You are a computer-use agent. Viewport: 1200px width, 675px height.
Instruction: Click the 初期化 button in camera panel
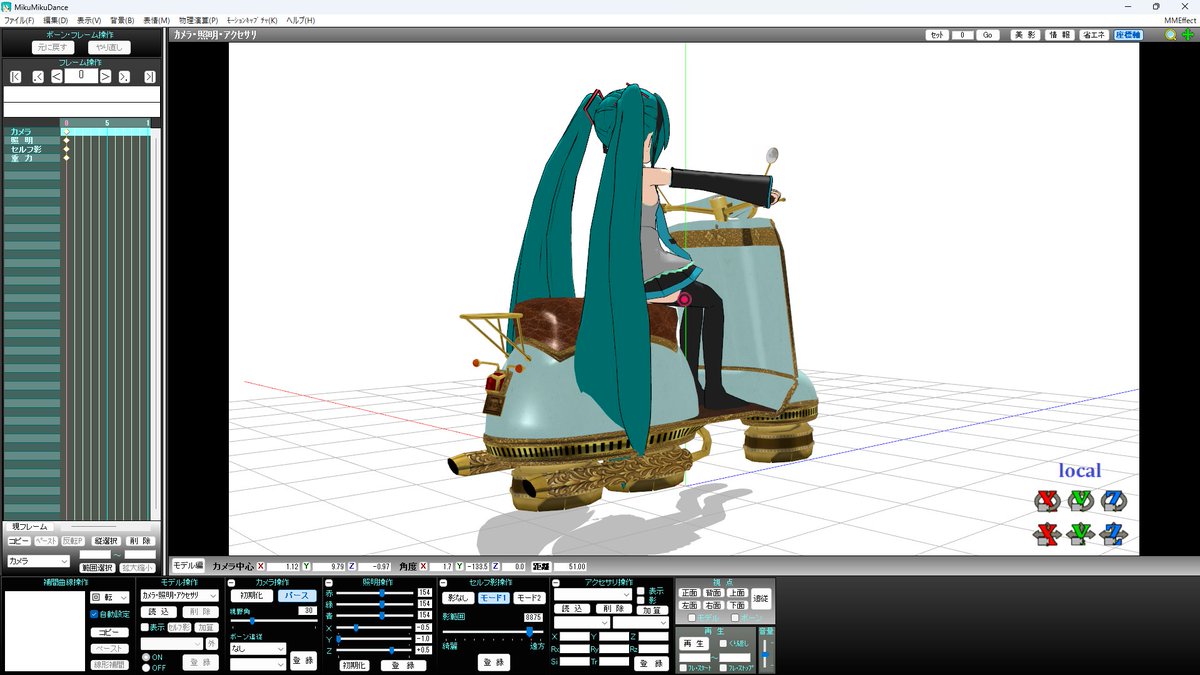251,596
